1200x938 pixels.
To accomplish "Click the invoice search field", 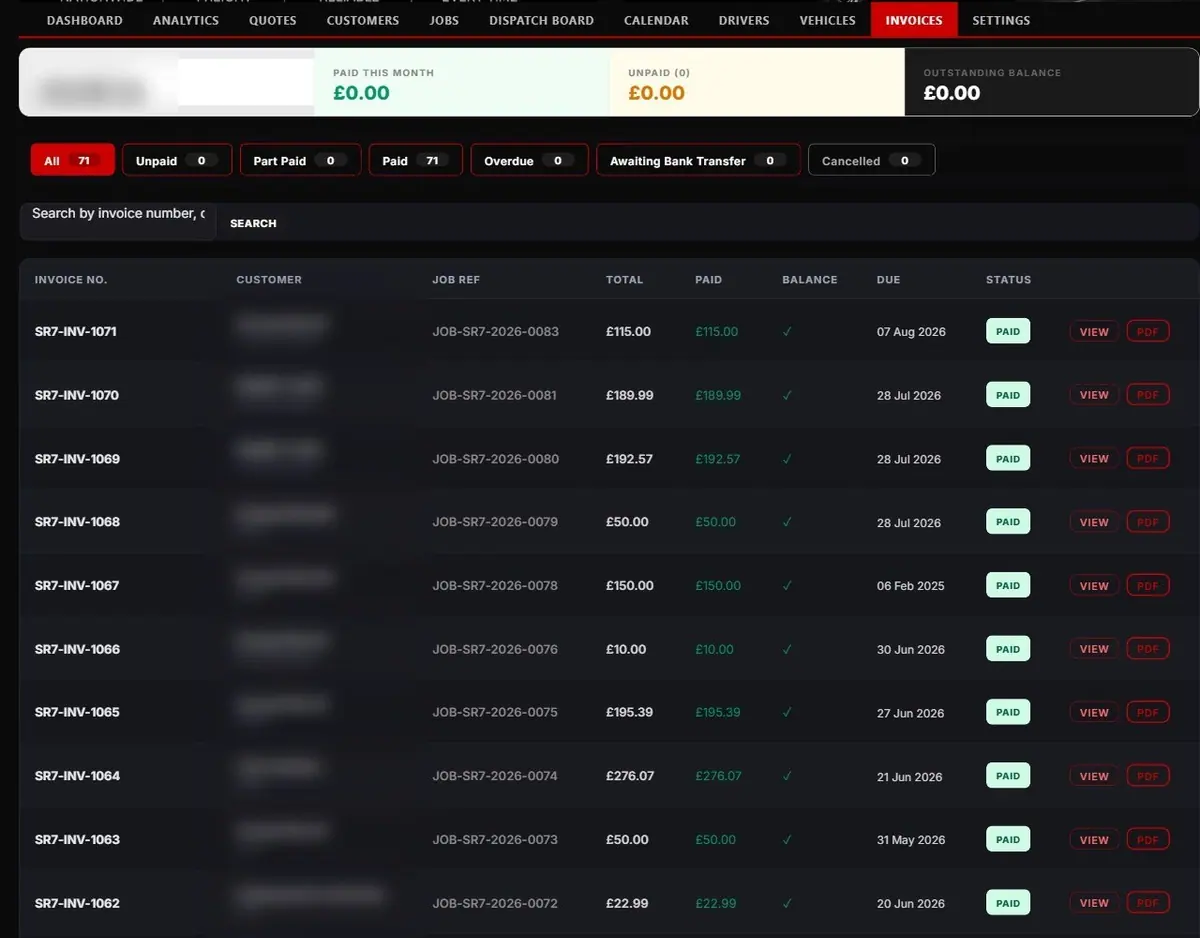I will tap(118, 222).
